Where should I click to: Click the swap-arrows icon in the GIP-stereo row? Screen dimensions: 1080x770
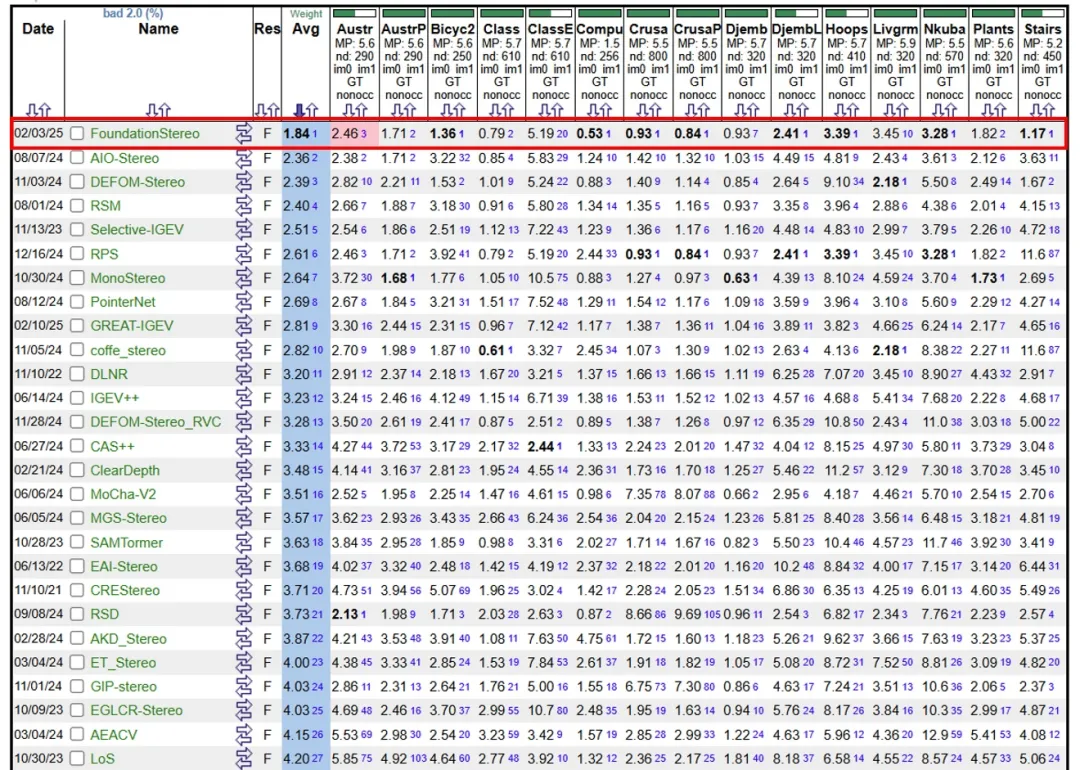(x=243, y=687)
